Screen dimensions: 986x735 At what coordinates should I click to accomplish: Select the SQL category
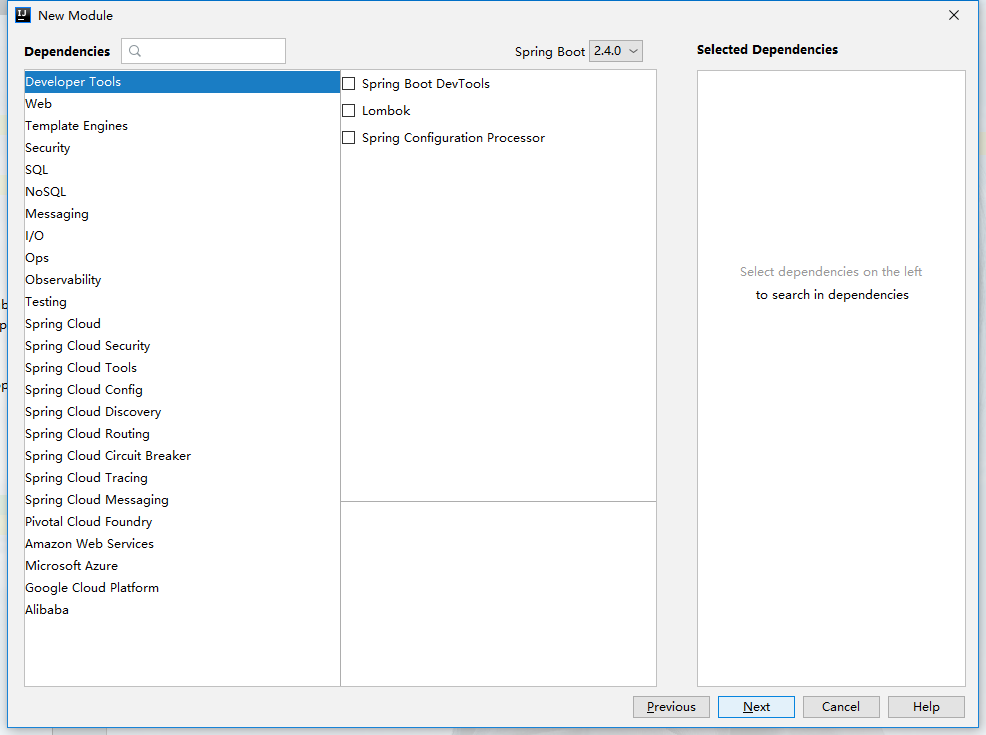[182, 170]
